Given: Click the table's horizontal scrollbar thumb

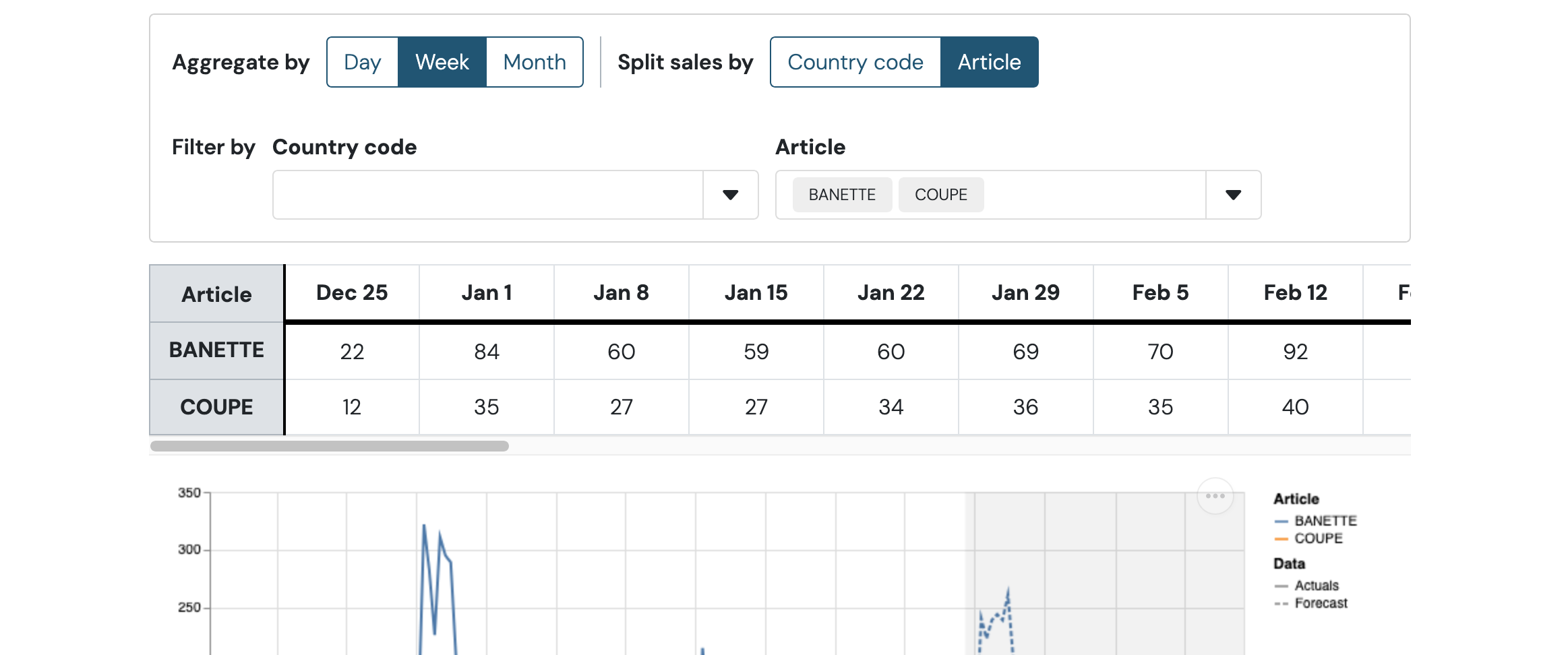Looking at the screenshot, I should [329, 446].
